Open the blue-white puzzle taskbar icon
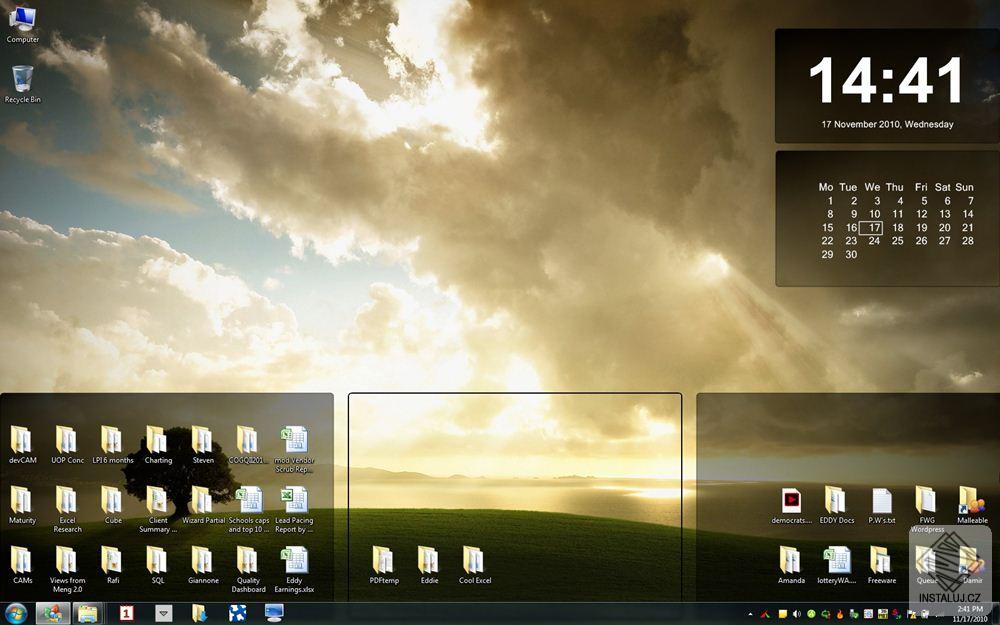Viewport: 1000px width, 625px height. [x=237, y=614]
